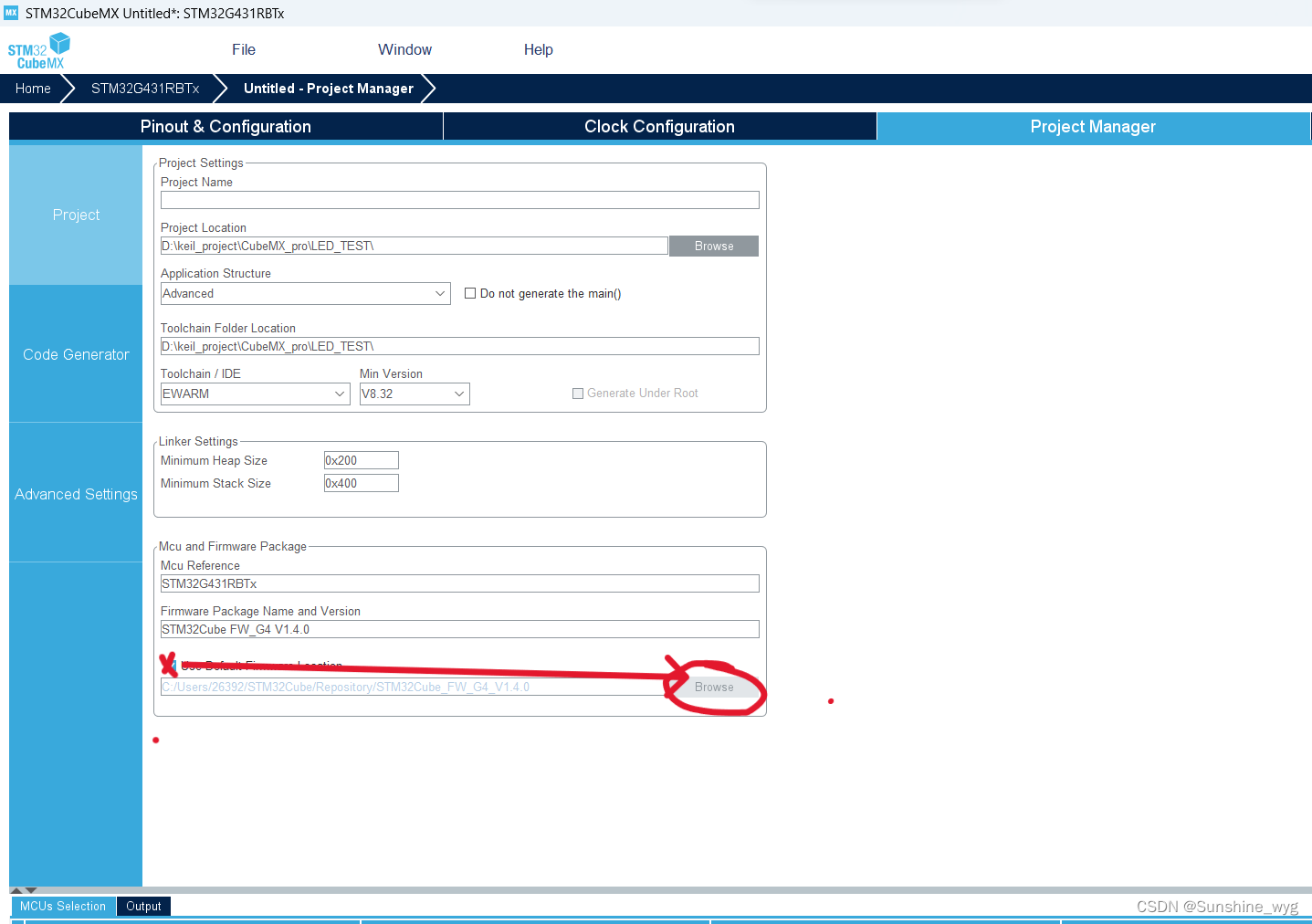This screenshot has width=1312, height=924.
Task: Open the Toolchain / IDE dropdown
Action: click(x=256, y=394)
